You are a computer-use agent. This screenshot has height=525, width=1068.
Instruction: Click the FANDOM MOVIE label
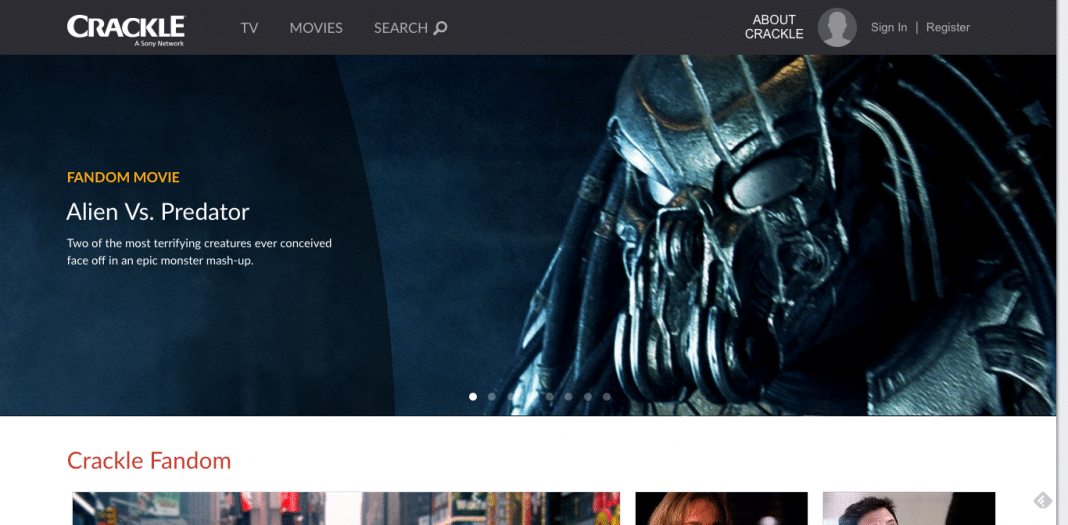[x=123, y=178]
